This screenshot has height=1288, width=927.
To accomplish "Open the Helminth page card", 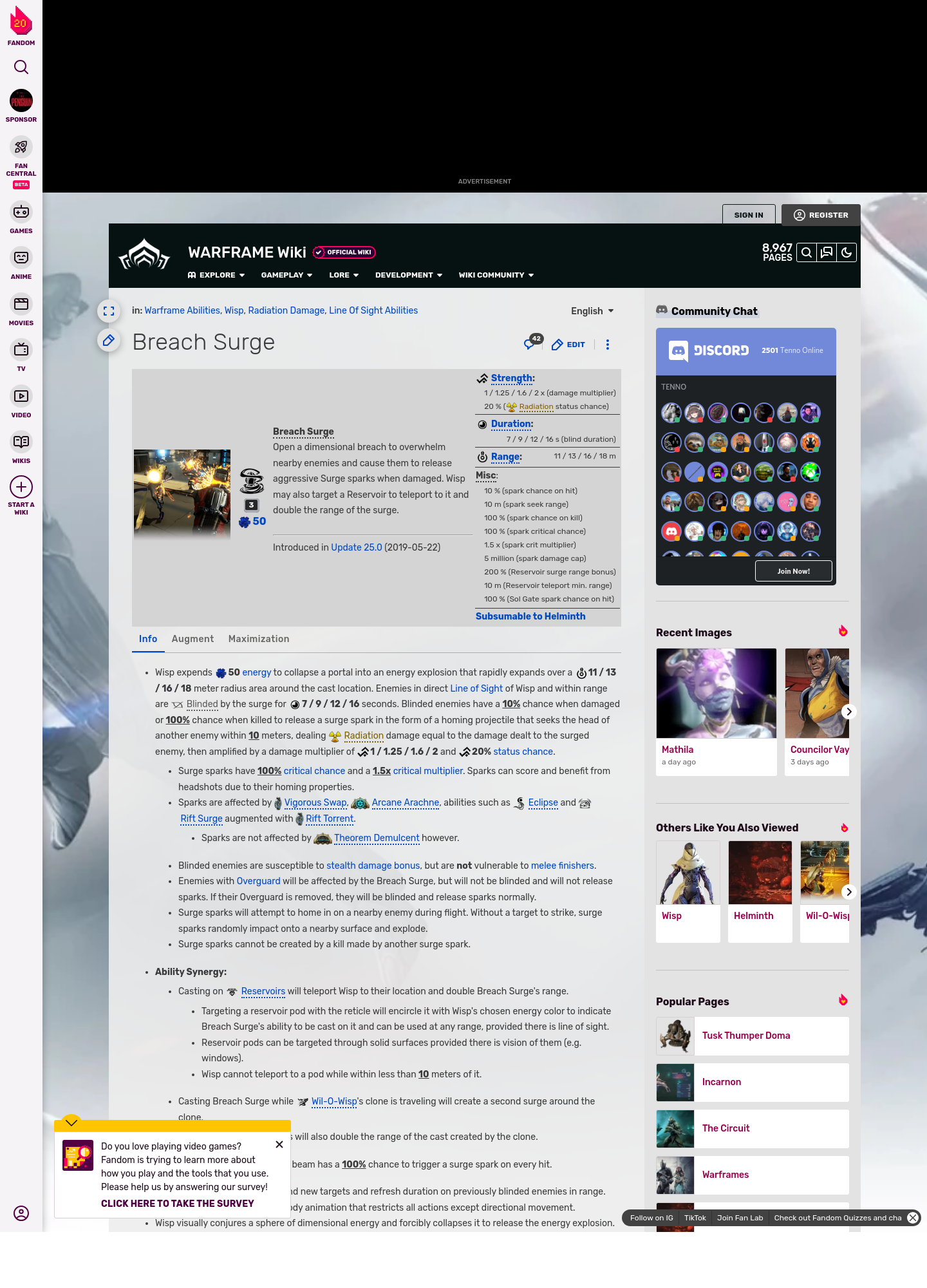I will click(760, 891).
